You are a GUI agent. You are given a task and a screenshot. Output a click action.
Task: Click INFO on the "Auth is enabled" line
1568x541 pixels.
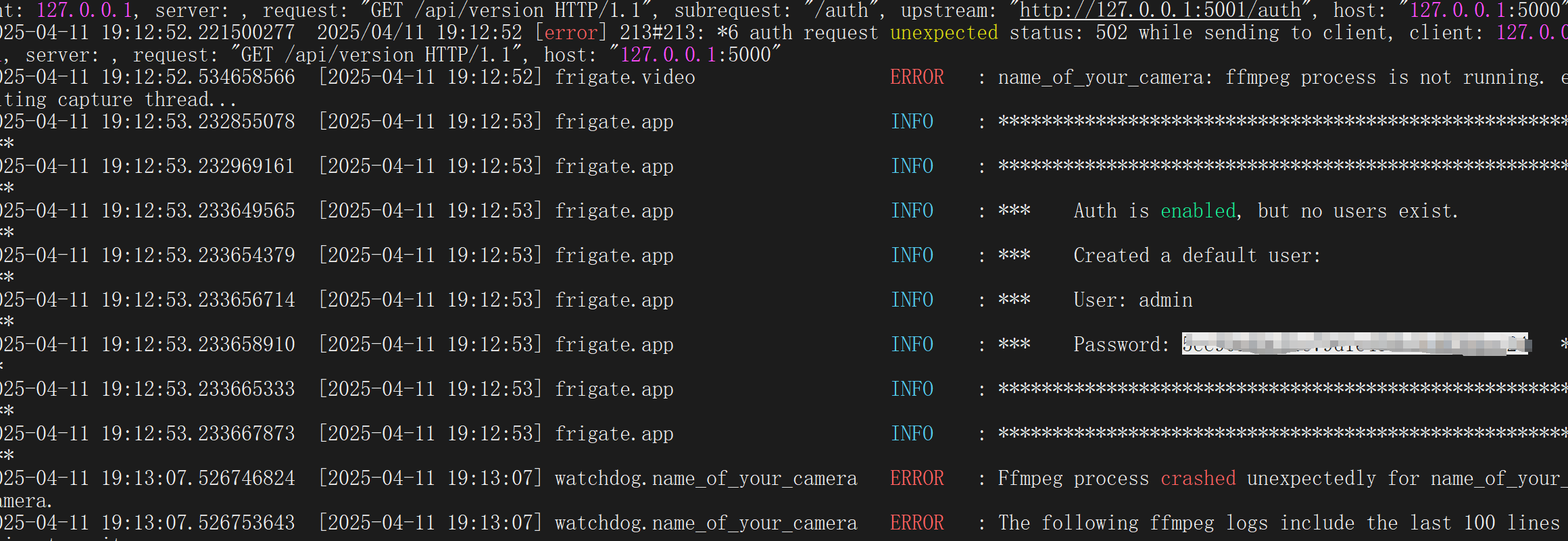point(912,211)
